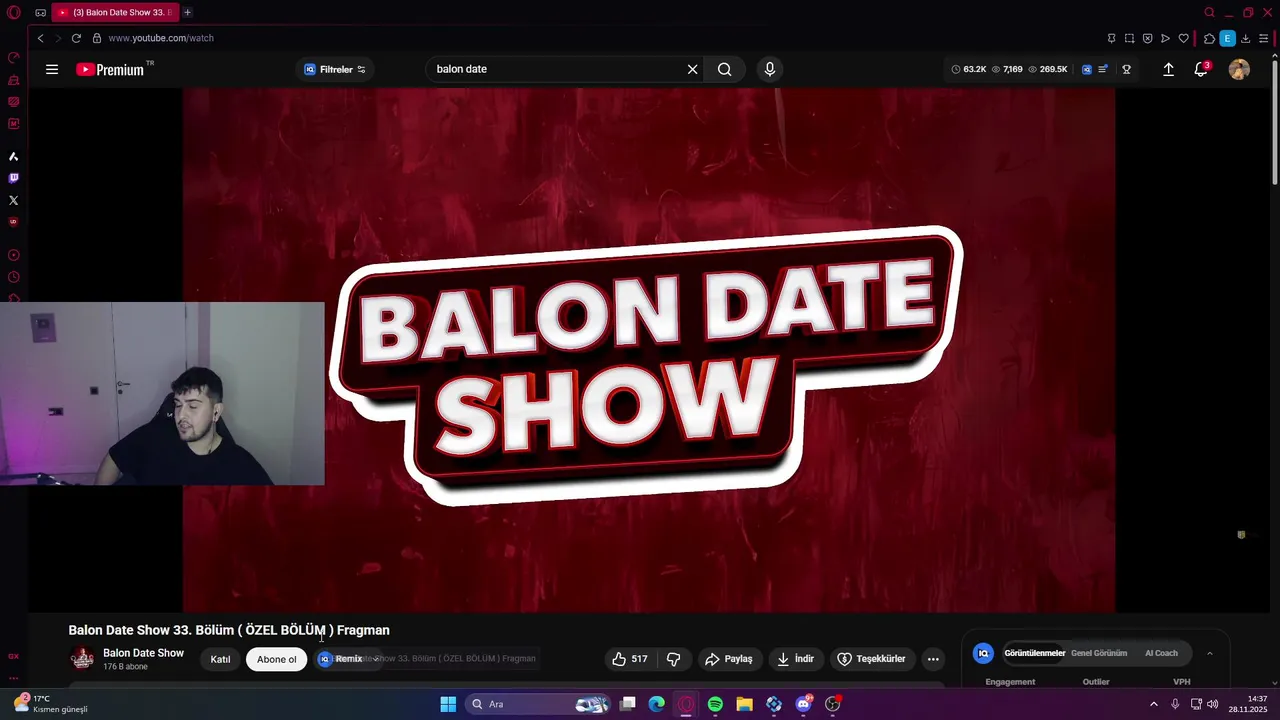Open YouTube upload/create arrow icon
Image resolution: width=1280 pixels, height=720 pixels.
[x=1168, y=69]
